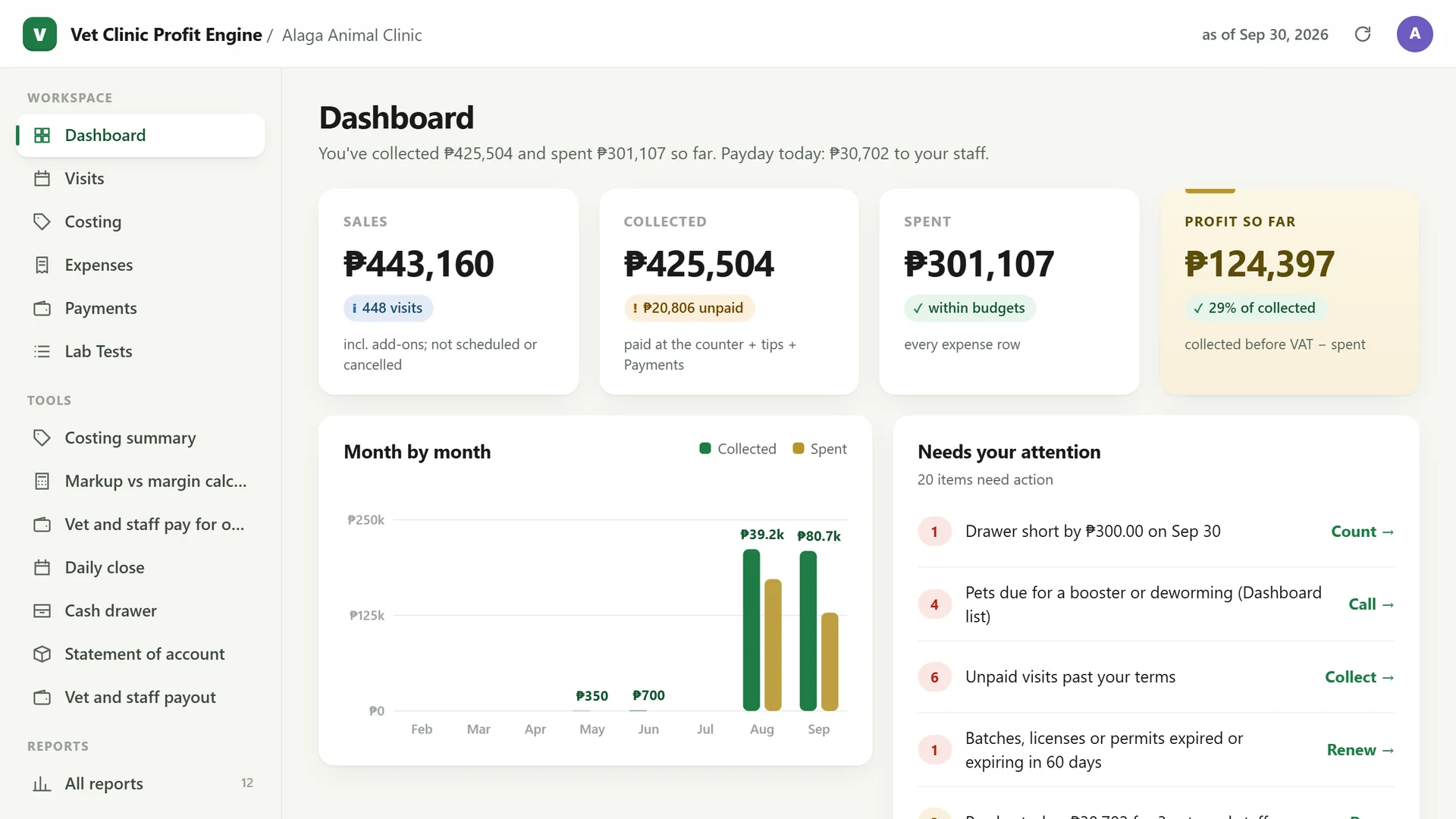Click the 12 count beside All reports
Image resolution: width=1456 pixels, height=819 pixels.
(x=247, y=783)
